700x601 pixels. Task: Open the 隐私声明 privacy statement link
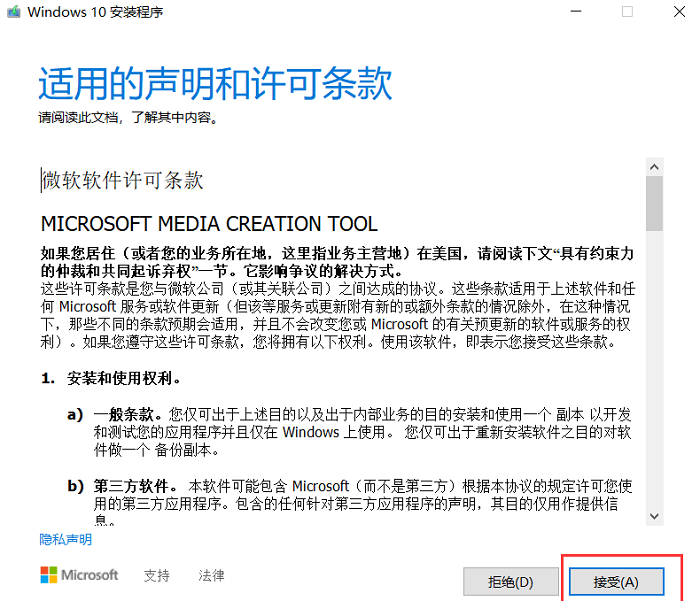(x=66, y=539)
